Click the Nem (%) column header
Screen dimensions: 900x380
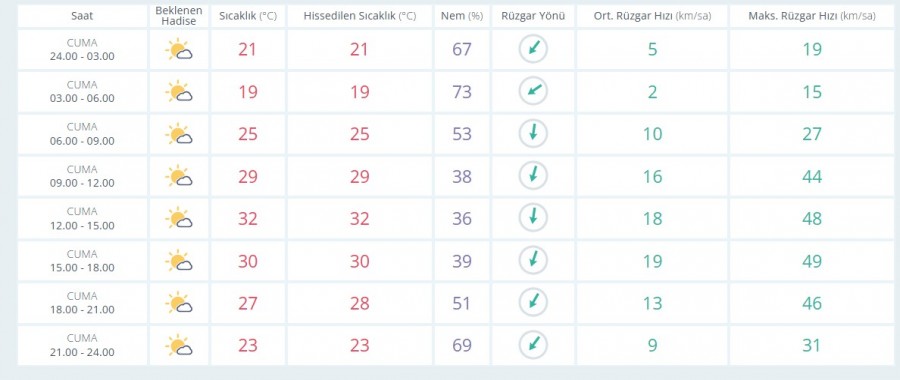point(461,16)
